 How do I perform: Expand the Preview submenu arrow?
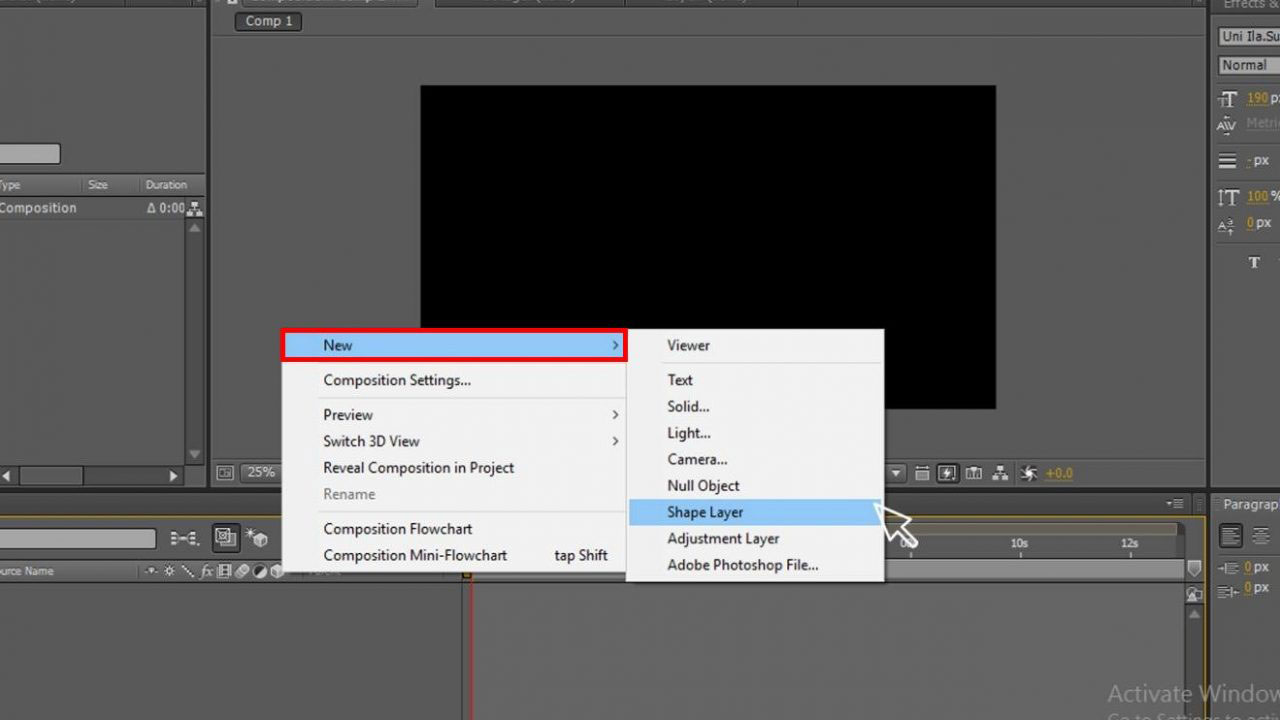[x=617, y=414]
